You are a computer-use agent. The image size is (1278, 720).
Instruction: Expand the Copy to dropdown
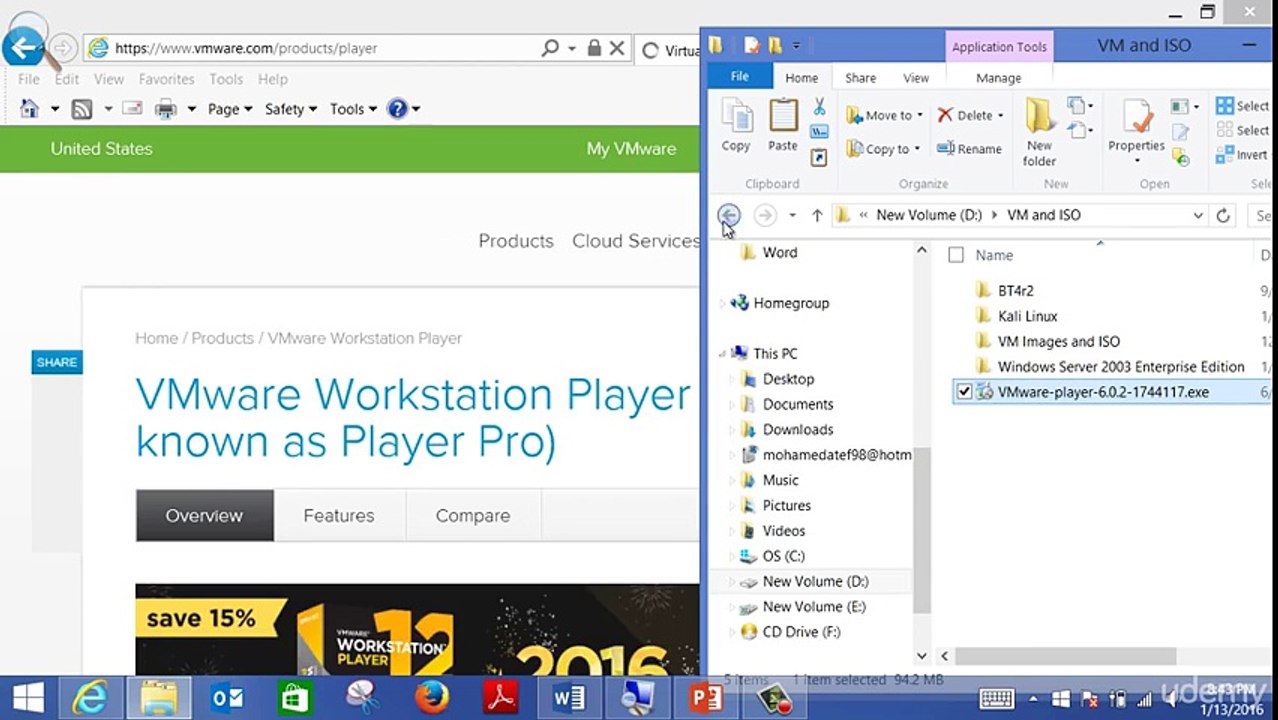click(x=917, y=149)
